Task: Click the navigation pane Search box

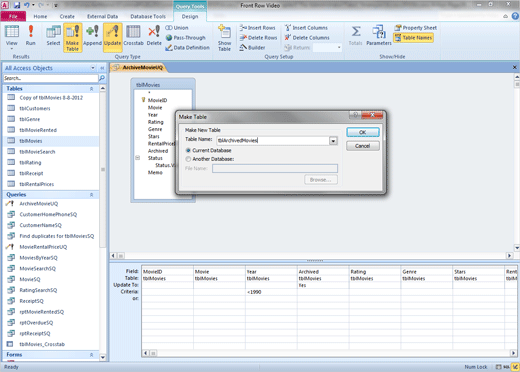Action: click(51, 78)
